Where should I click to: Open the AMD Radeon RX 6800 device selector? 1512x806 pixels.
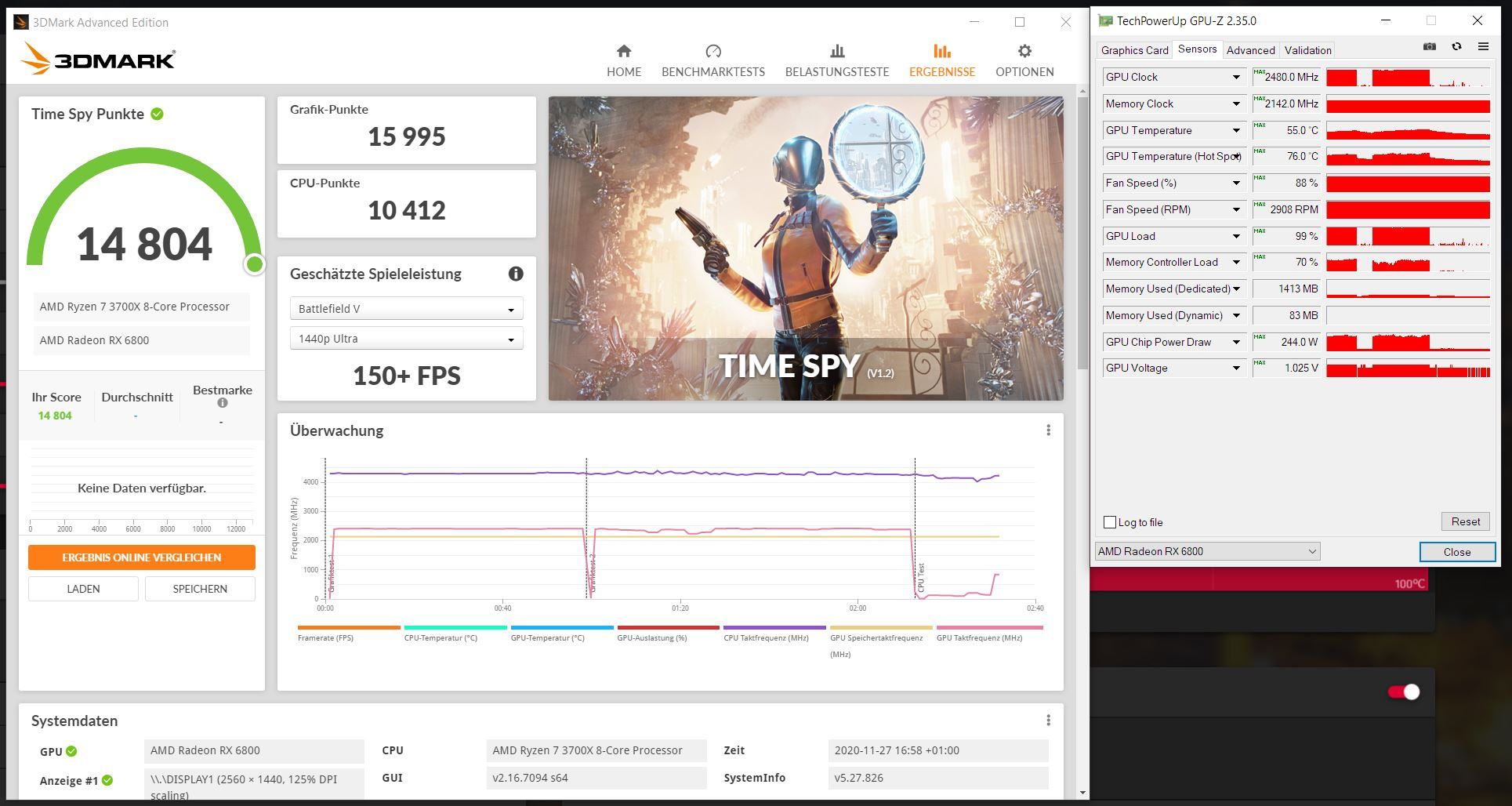click(x=1207, y=551)
